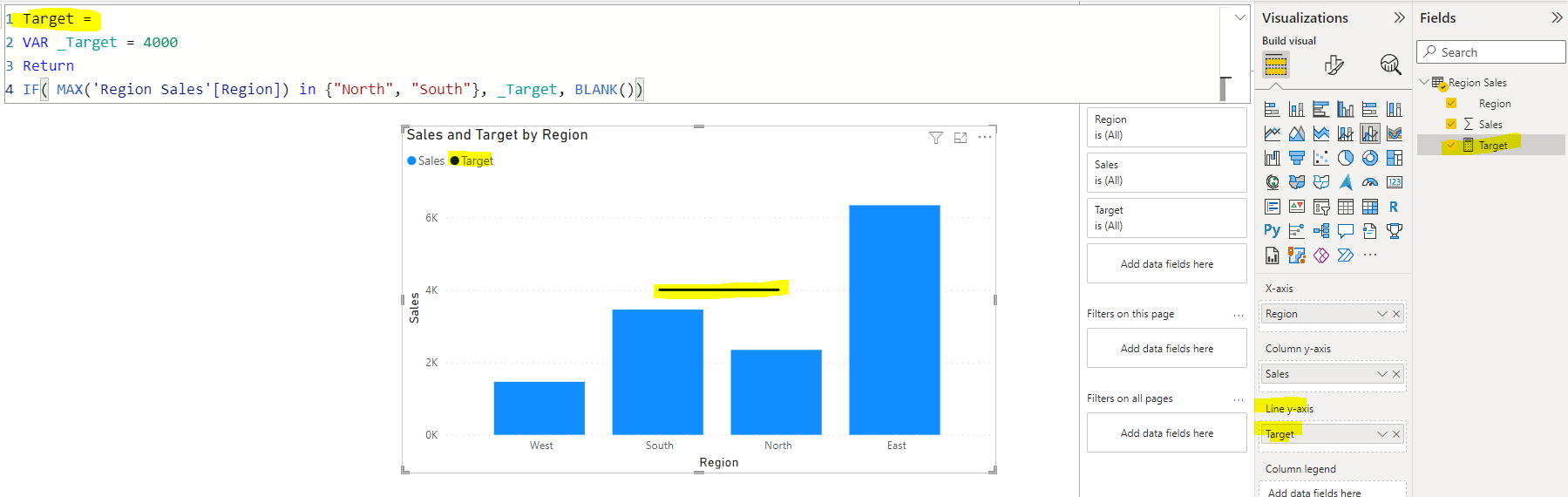Select the 100% stacked bar chart visual

click(x=1370, y=109)
